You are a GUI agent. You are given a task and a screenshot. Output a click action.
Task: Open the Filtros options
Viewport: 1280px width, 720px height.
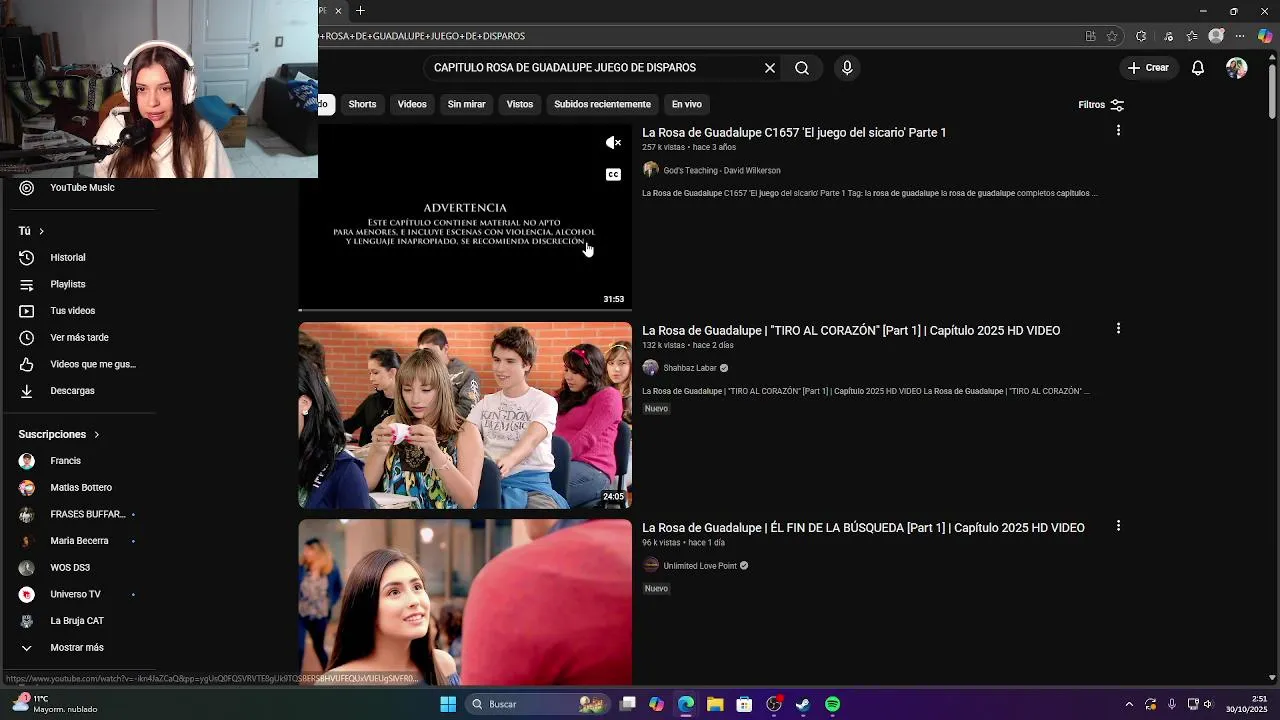[x=1101, y=105]
